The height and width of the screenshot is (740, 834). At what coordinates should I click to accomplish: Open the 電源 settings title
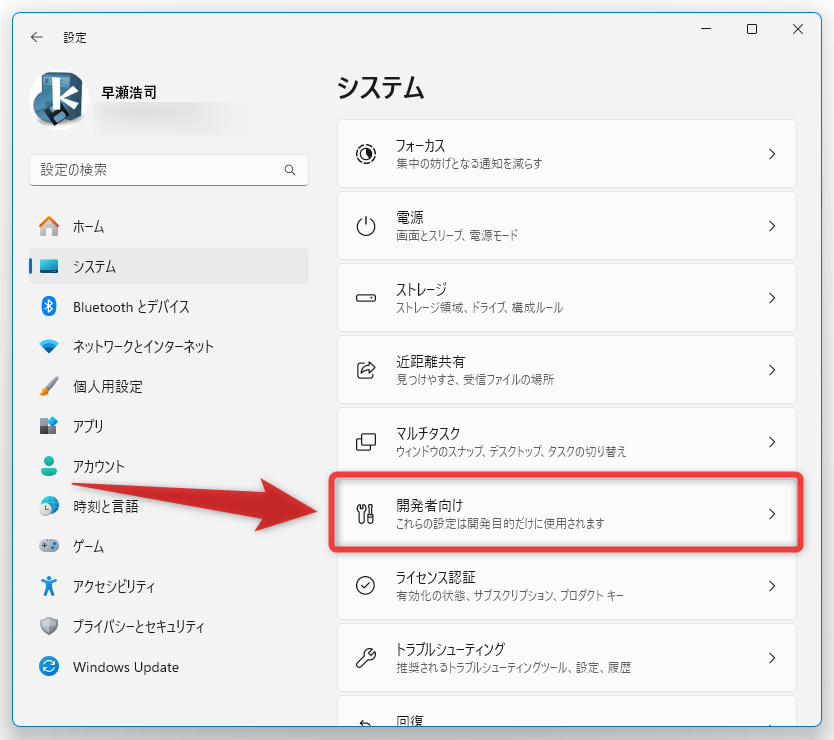tap(410, 218)
